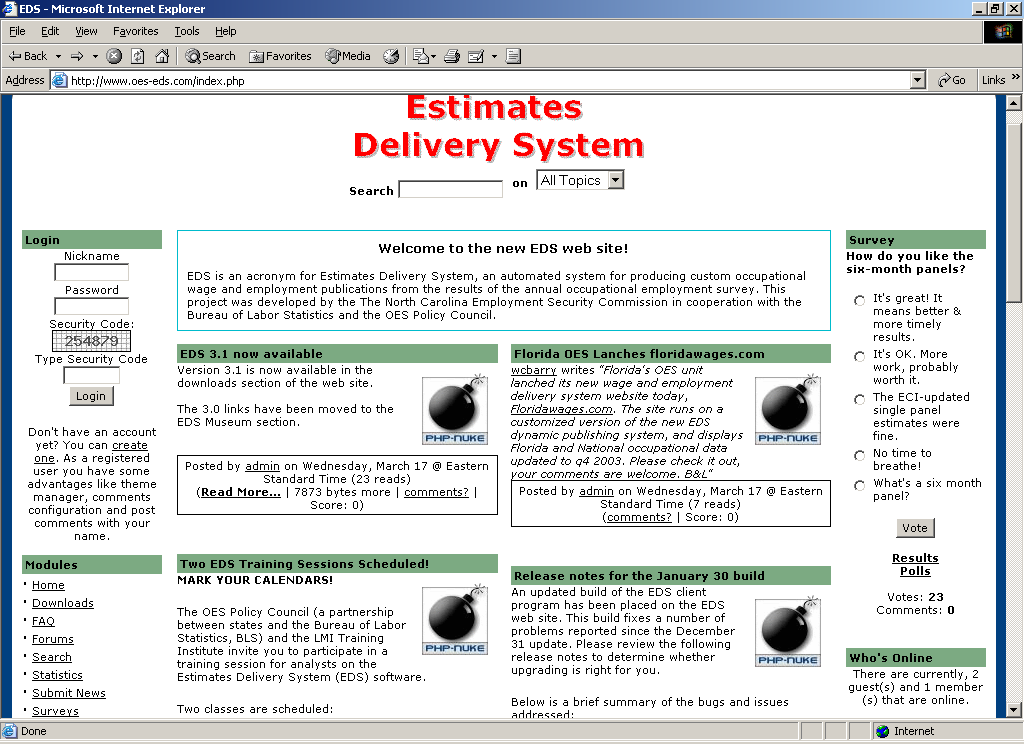Click the page scrollbar down arrow
The height and width of the screenshot is (744, 1024).
(1013, 710)
